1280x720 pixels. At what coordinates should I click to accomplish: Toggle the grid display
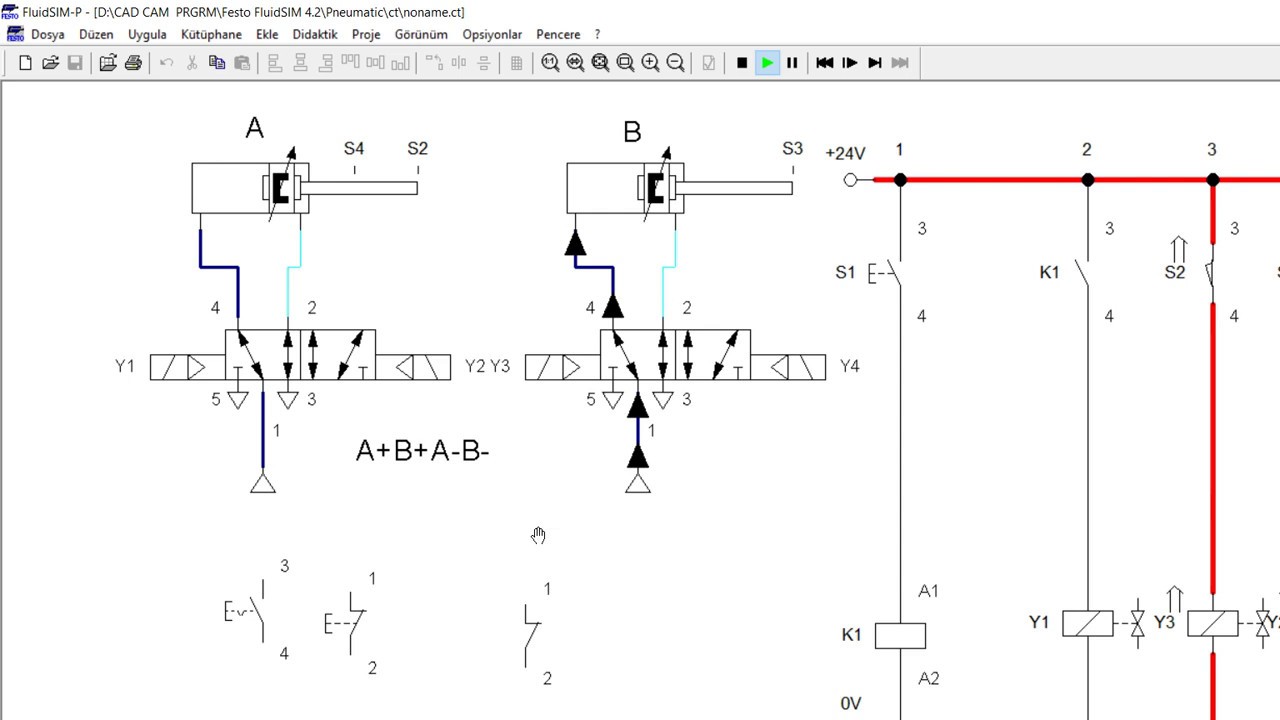tap(516, 62)
